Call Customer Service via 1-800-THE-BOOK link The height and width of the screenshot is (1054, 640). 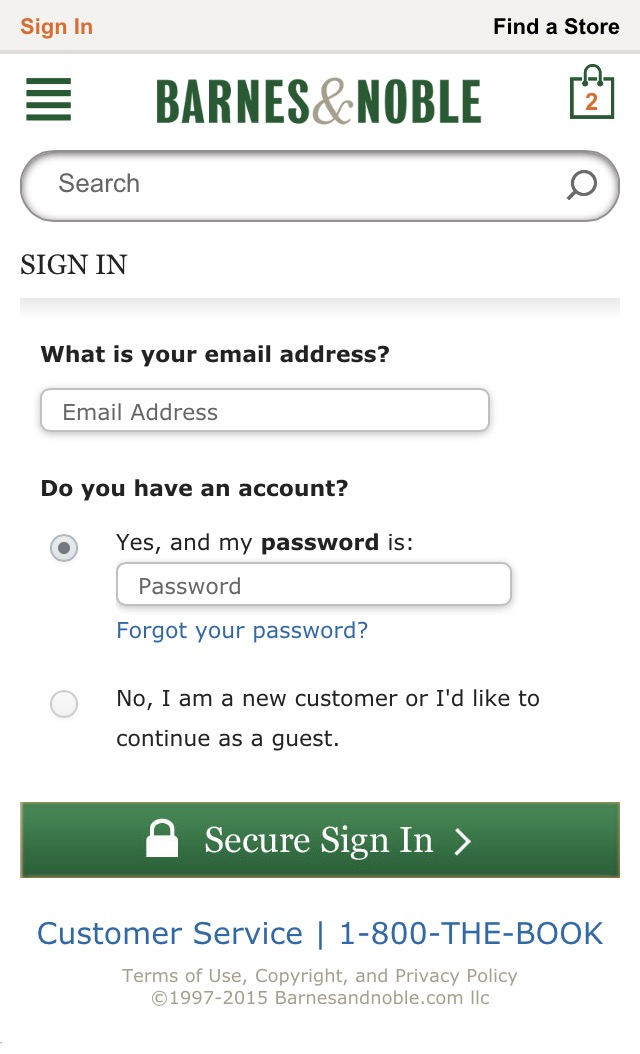(x=470, y=932)
